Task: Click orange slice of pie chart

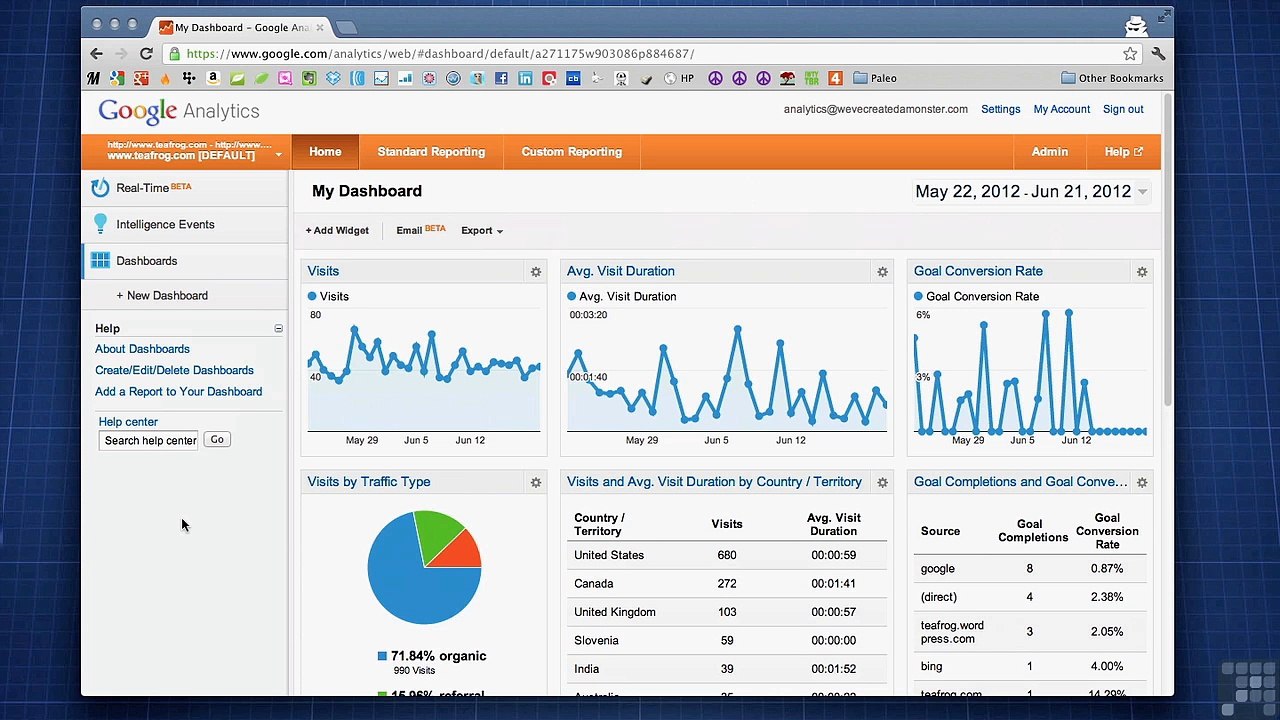Action: pyautogui.click(x=462, y=551)
